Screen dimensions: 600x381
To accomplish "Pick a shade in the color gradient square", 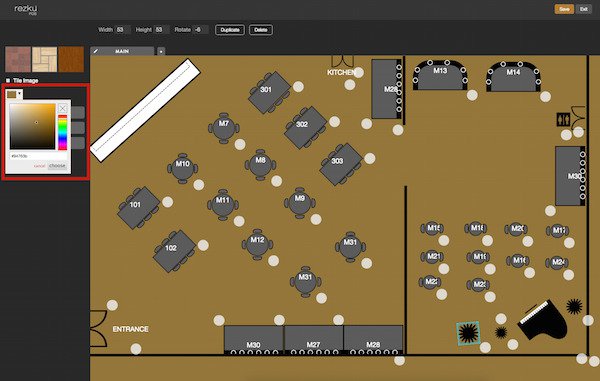I will pos(33,127).
